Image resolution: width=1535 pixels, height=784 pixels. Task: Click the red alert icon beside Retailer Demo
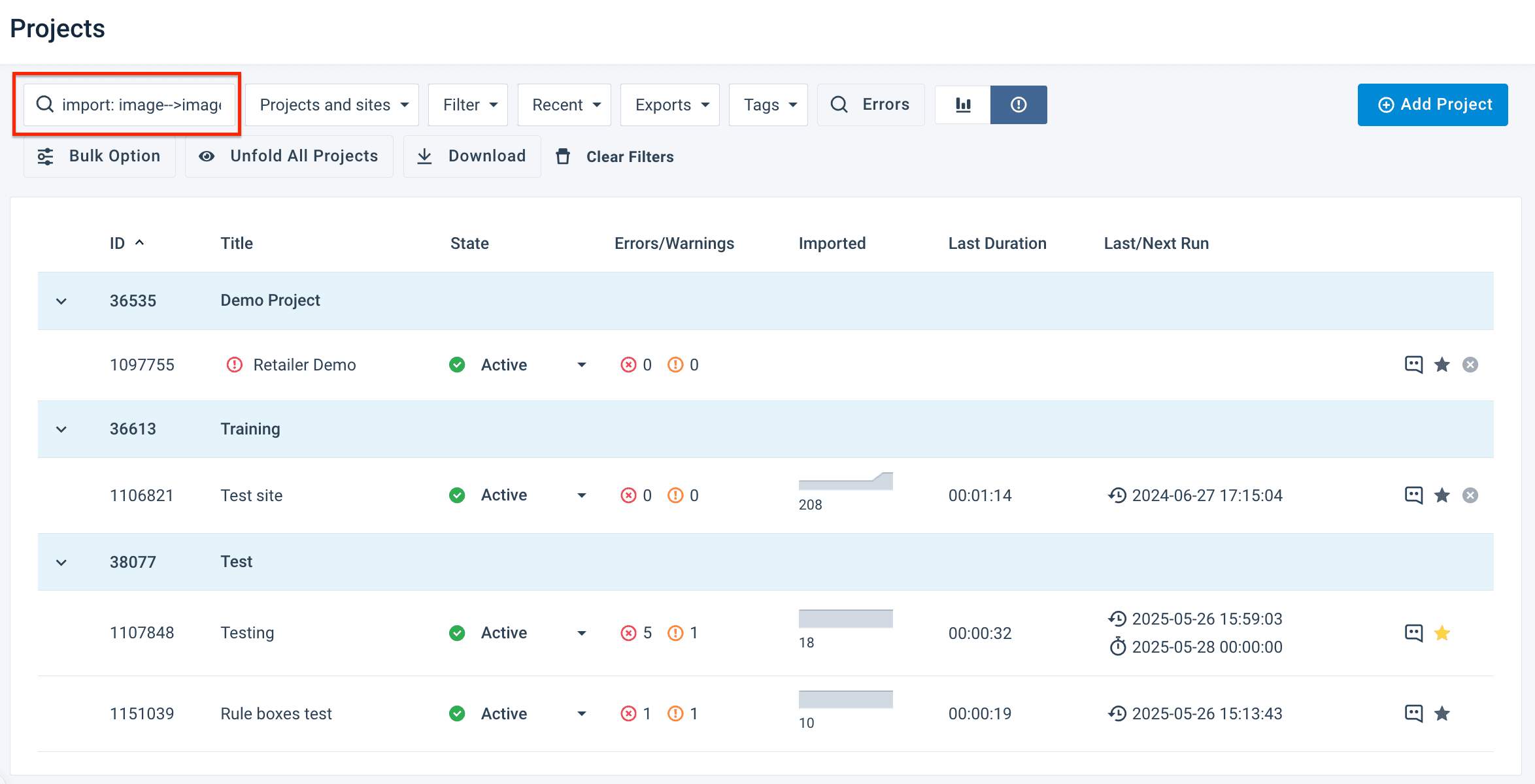pyautogui.click(x=234, y=365)
